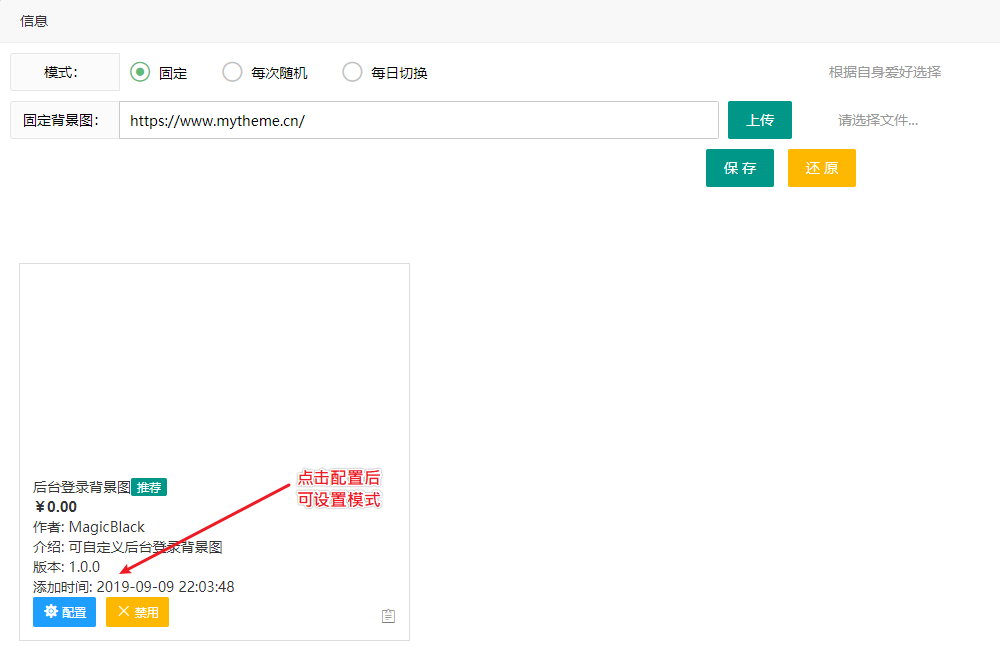Open the 信息 tab header
The width and height of the screenshot is (1000, 658).
tap(34, 20)
